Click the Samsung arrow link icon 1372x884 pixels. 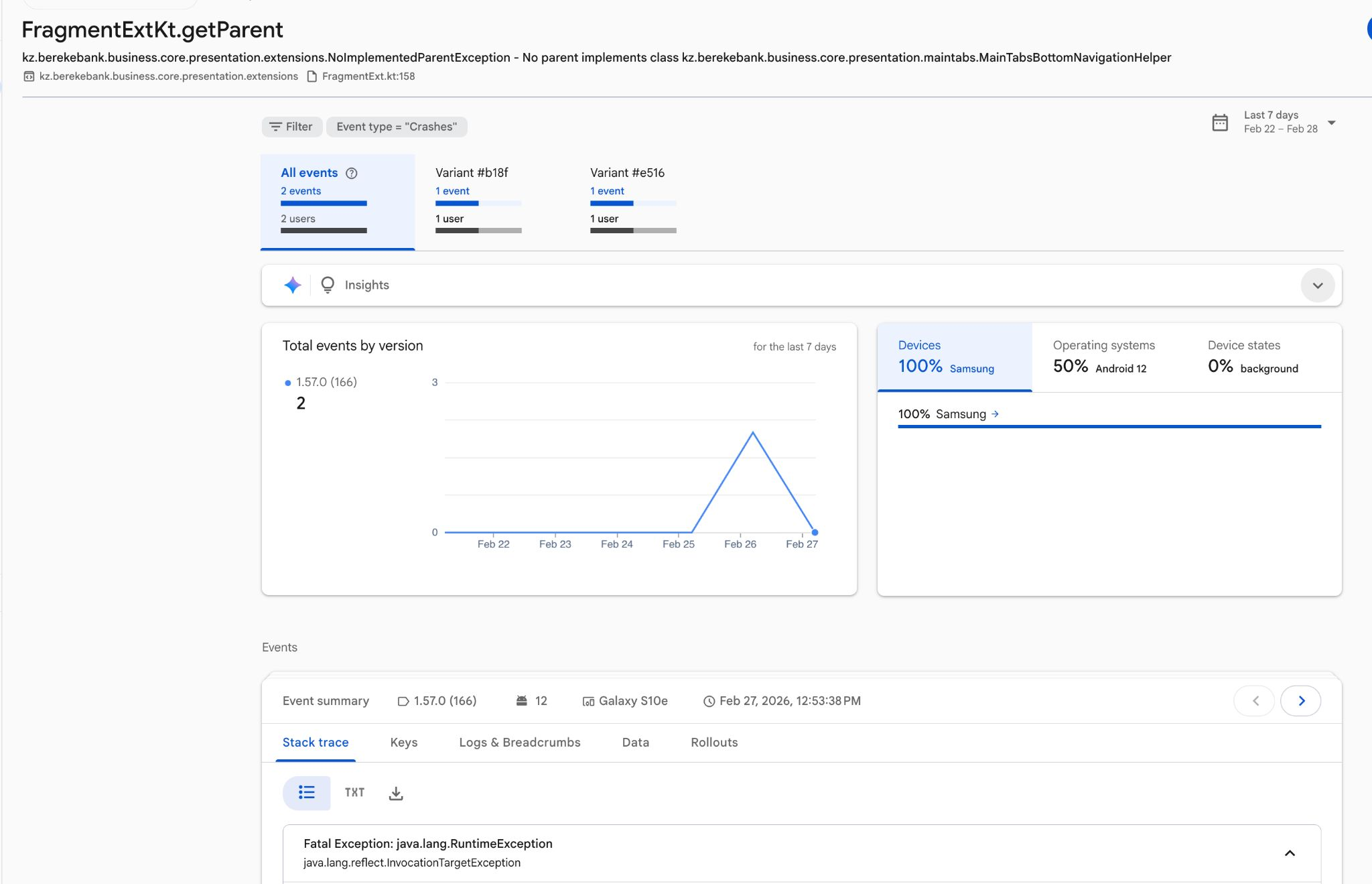tap(995, 414)
